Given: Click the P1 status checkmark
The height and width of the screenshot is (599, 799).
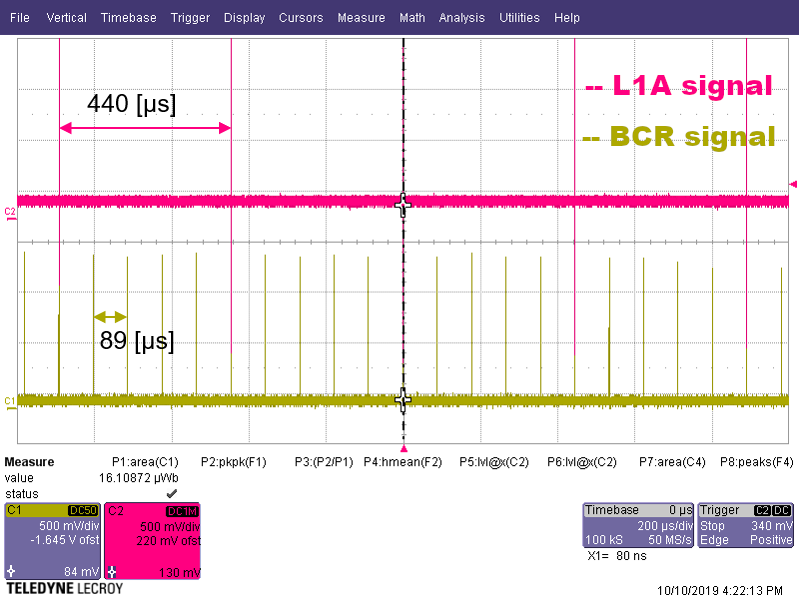Looking at the screenshot, I should pos(172,493).
